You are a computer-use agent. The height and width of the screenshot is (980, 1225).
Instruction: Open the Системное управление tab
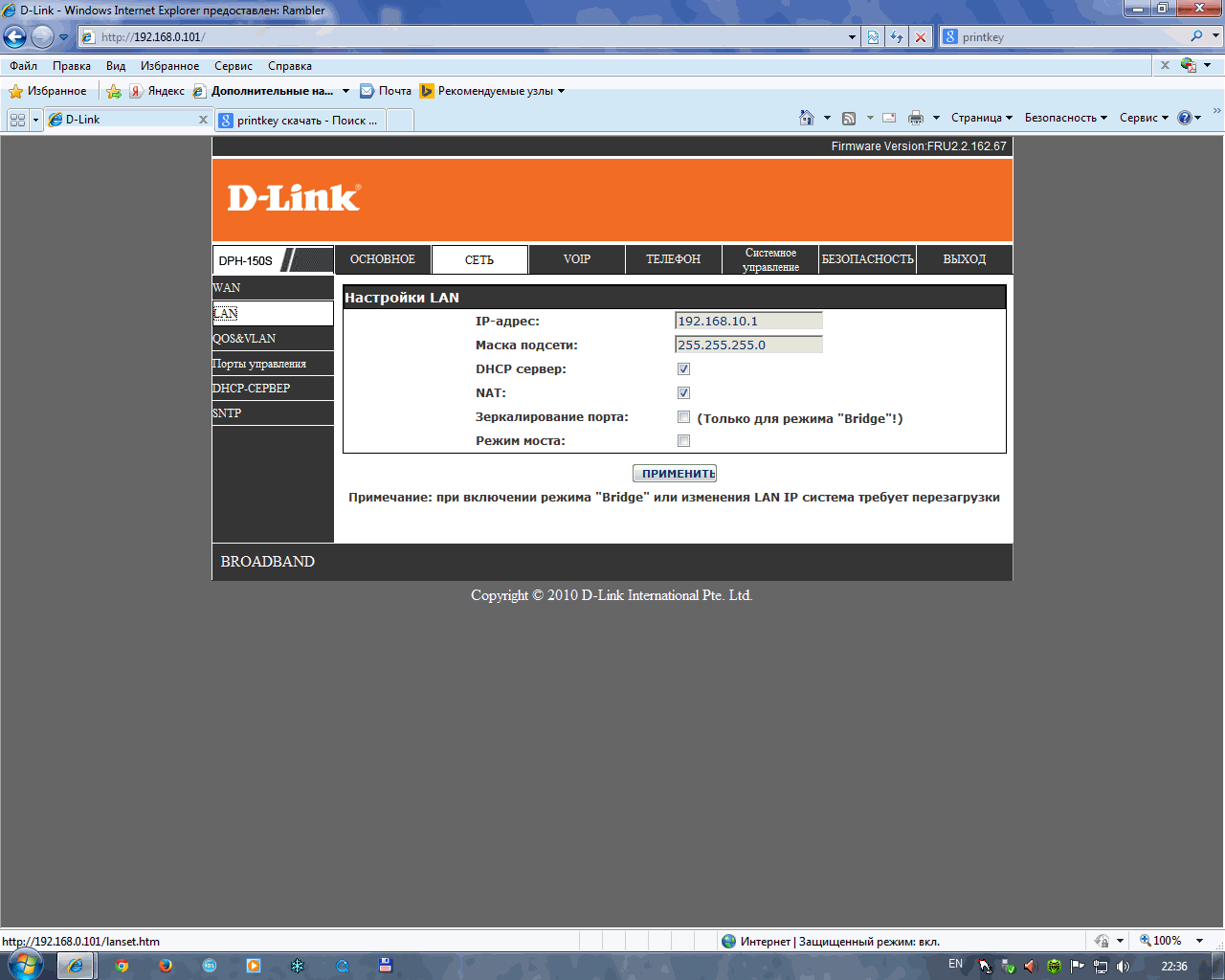(x=770, y=259)
